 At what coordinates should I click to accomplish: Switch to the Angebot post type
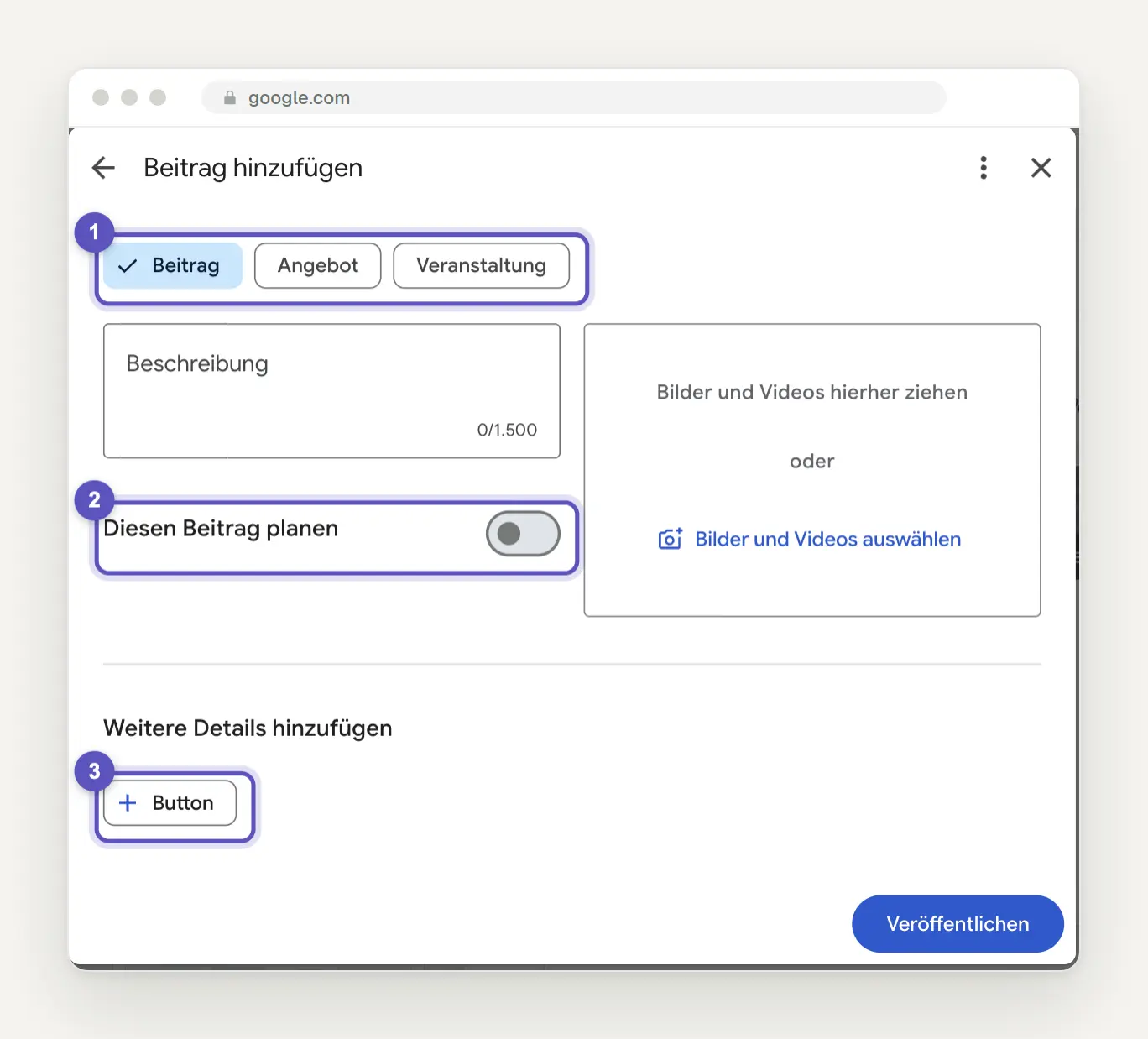[x=318, y=266]
